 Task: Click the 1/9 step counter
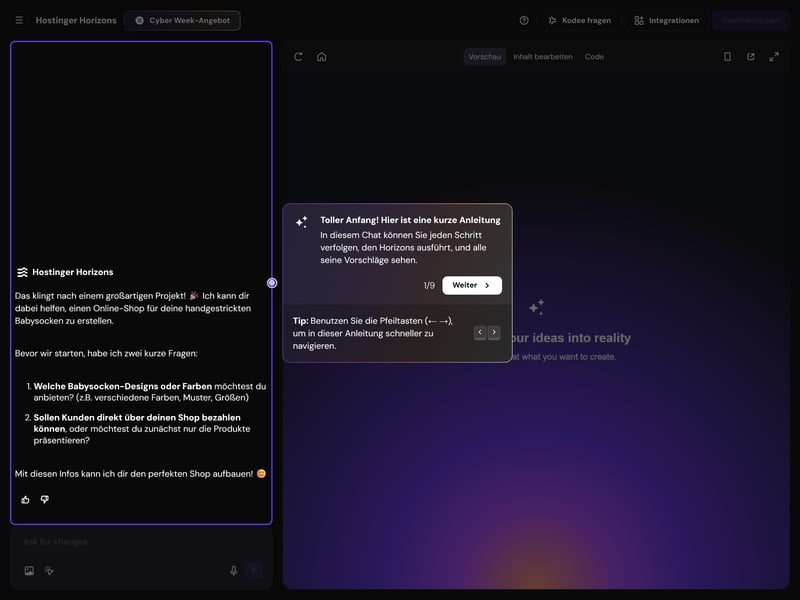tap(429, 285)
